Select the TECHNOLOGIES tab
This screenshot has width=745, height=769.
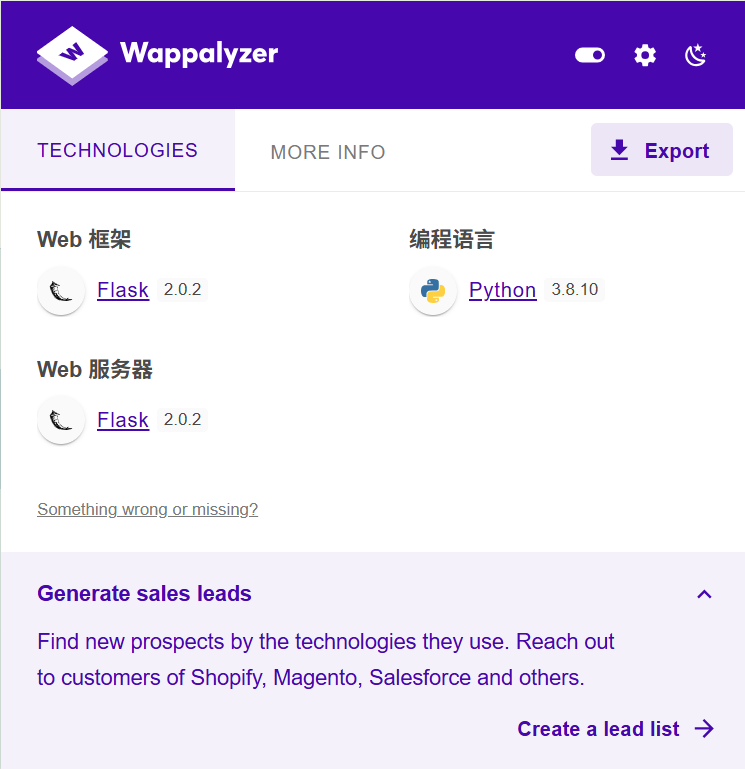(118, 150)
